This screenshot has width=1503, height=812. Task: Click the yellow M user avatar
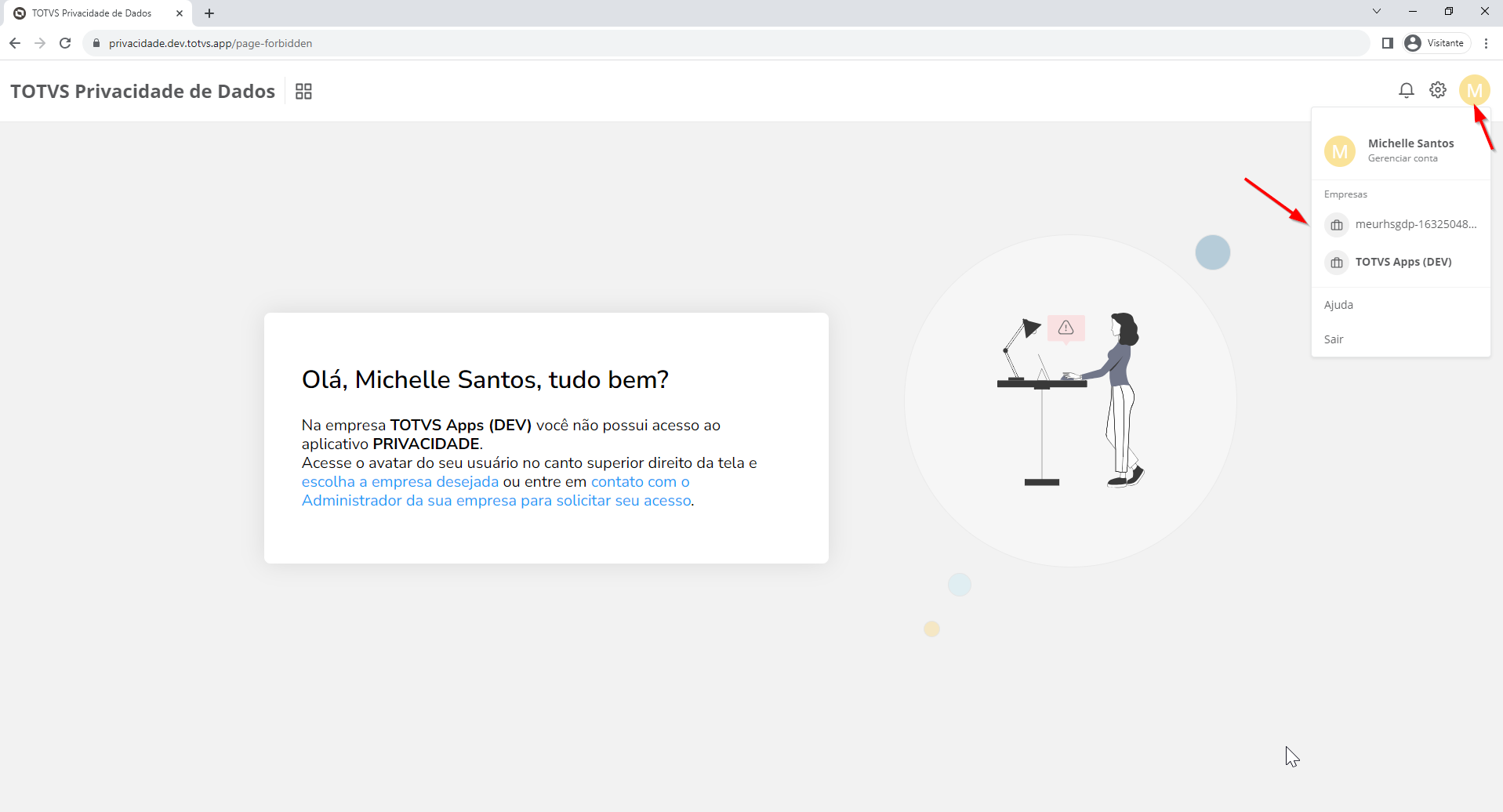(x=1474, y=90)
